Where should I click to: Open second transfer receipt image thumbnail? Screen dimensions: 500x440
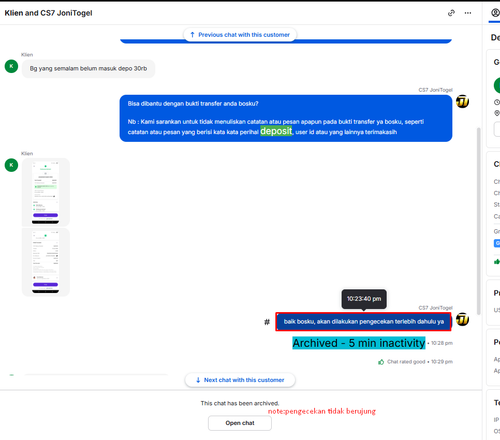coord(46,262)
